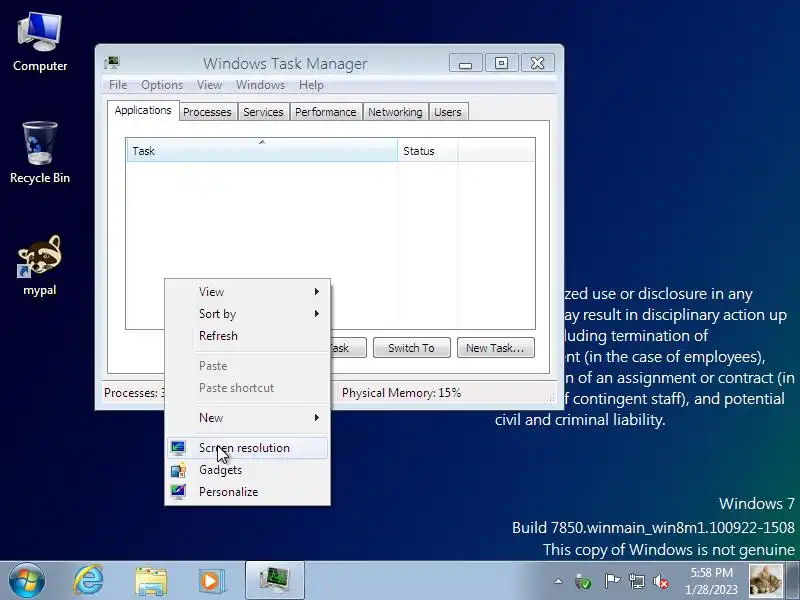Image resolution: width=800 pixels, height=600 pixels.
Task: Open the File menu in Task Manager
Action: pyautogui.click(x=118, y=85)
